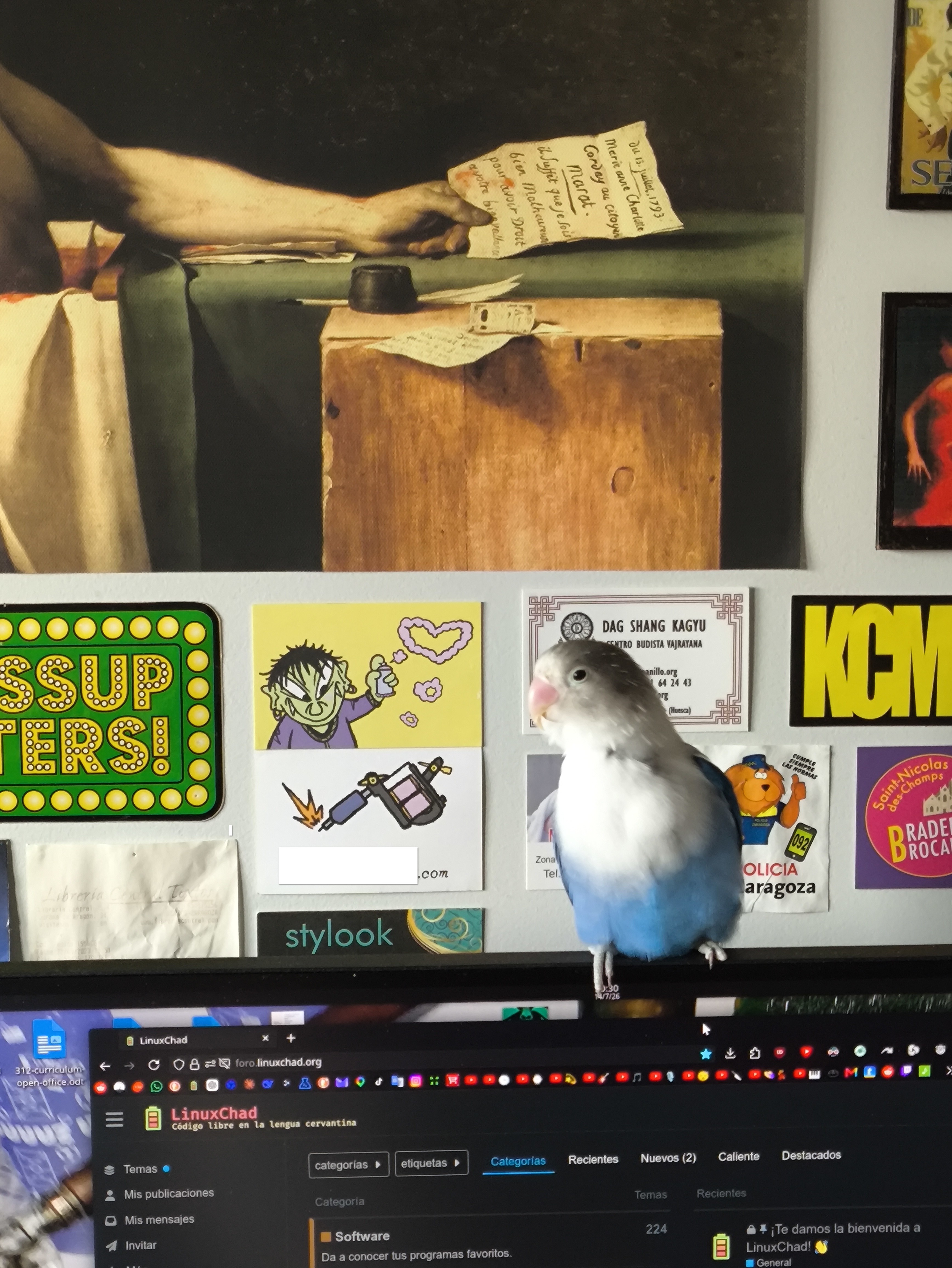Toggle the forum sidebar hamburger menu

coord(114,1120)
